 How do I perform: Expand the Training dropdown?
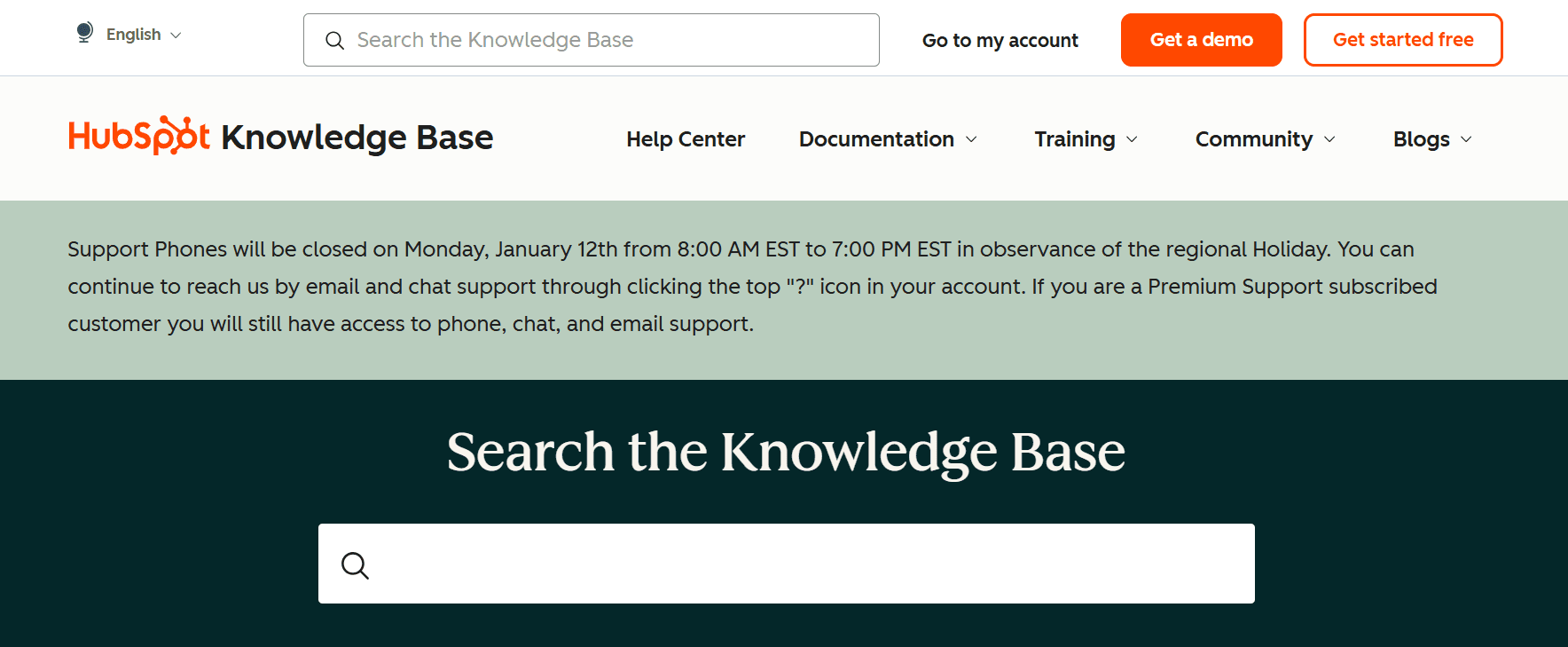point(1133,139)
